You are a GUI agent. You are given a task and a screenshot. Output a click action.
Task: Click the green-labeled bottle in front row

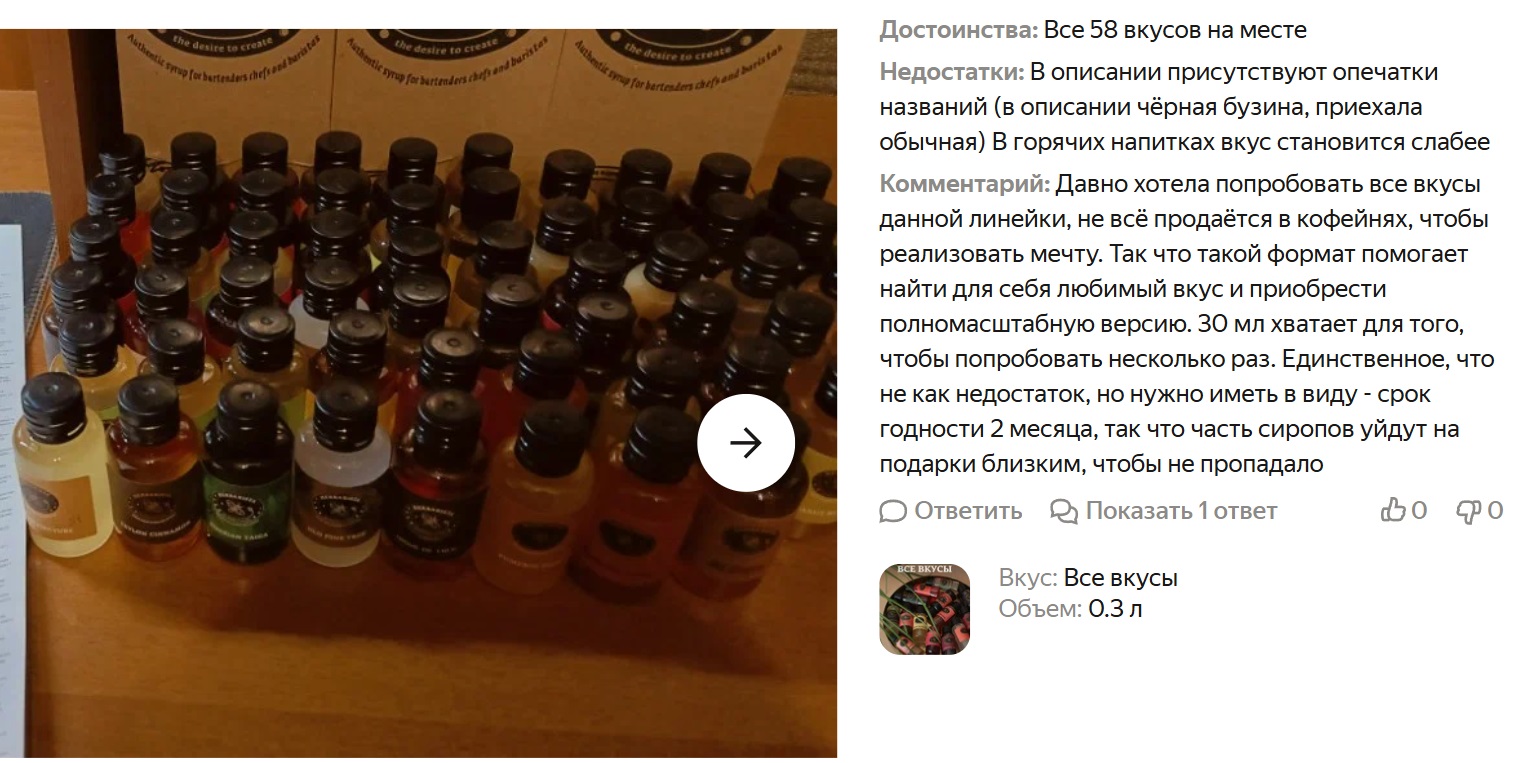[245, 470]
